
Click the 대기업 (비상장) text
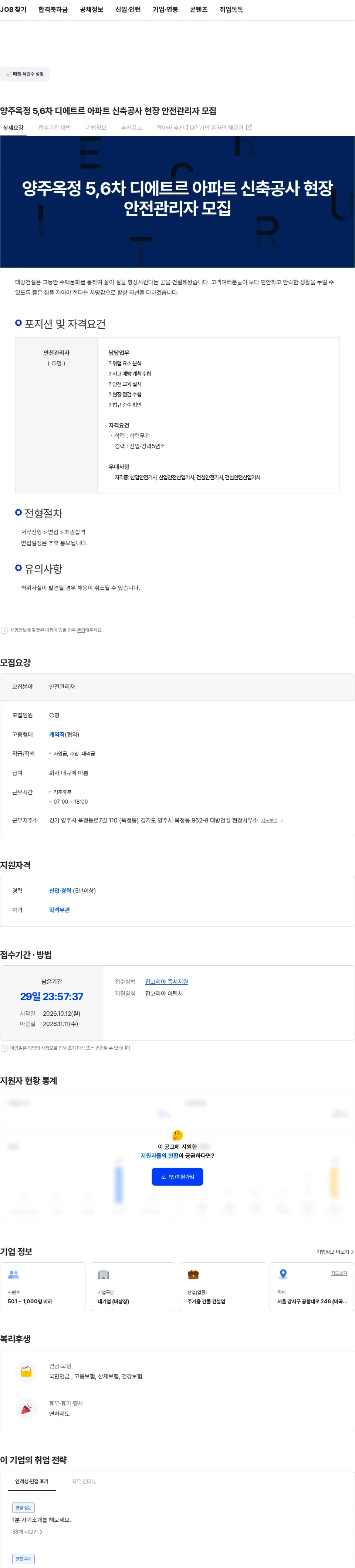click(x=113, y=1301)
